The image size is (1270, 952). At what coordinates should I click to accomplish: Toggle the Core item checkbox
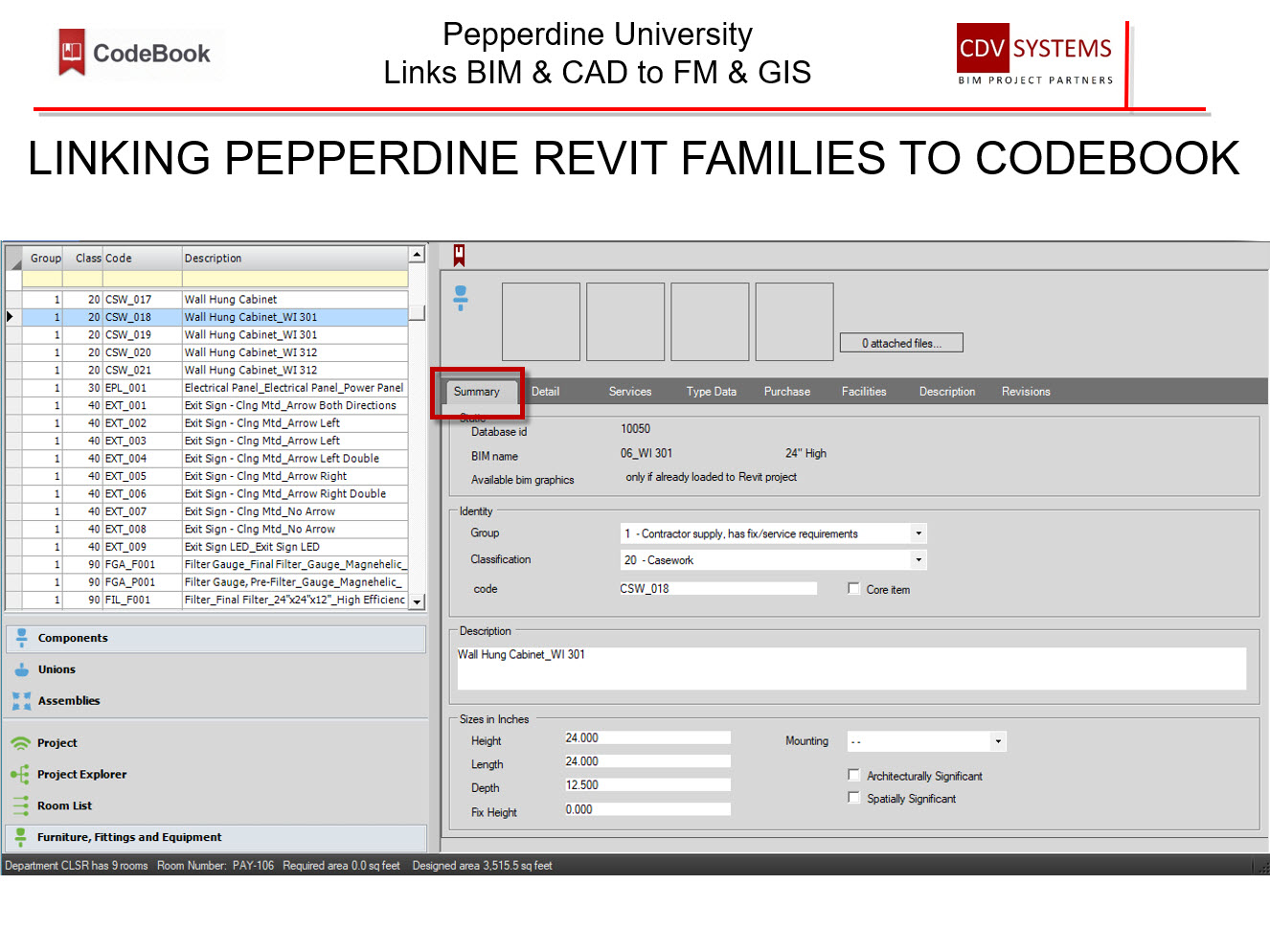853,589
